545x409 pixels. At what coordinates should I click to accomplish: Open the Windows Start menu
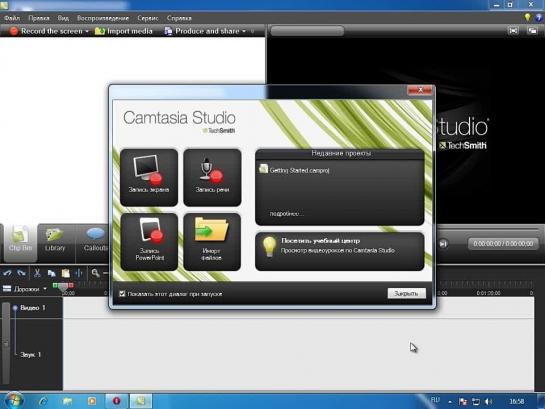[13, 401]
